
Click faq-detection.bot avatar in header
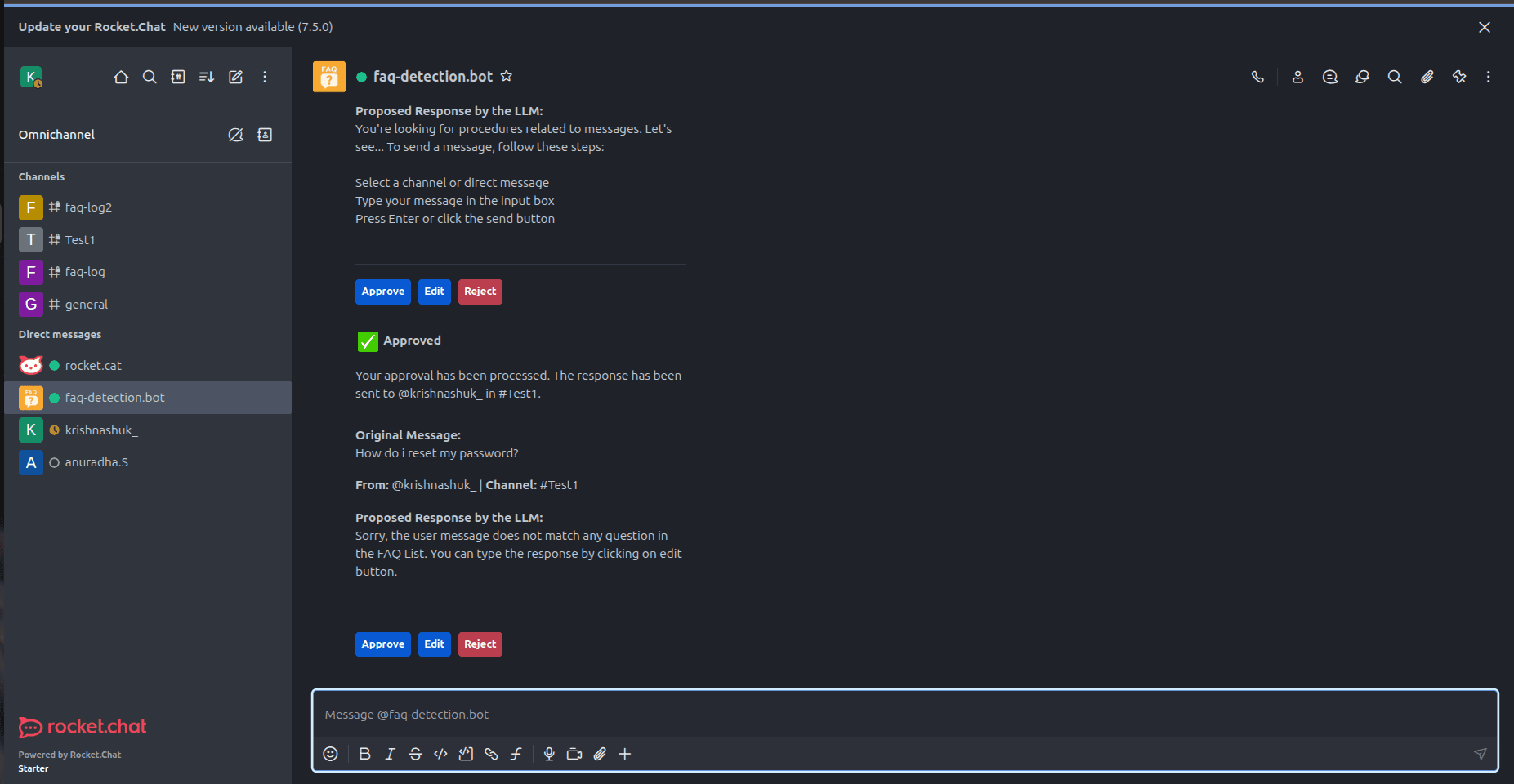coord(329,77)
